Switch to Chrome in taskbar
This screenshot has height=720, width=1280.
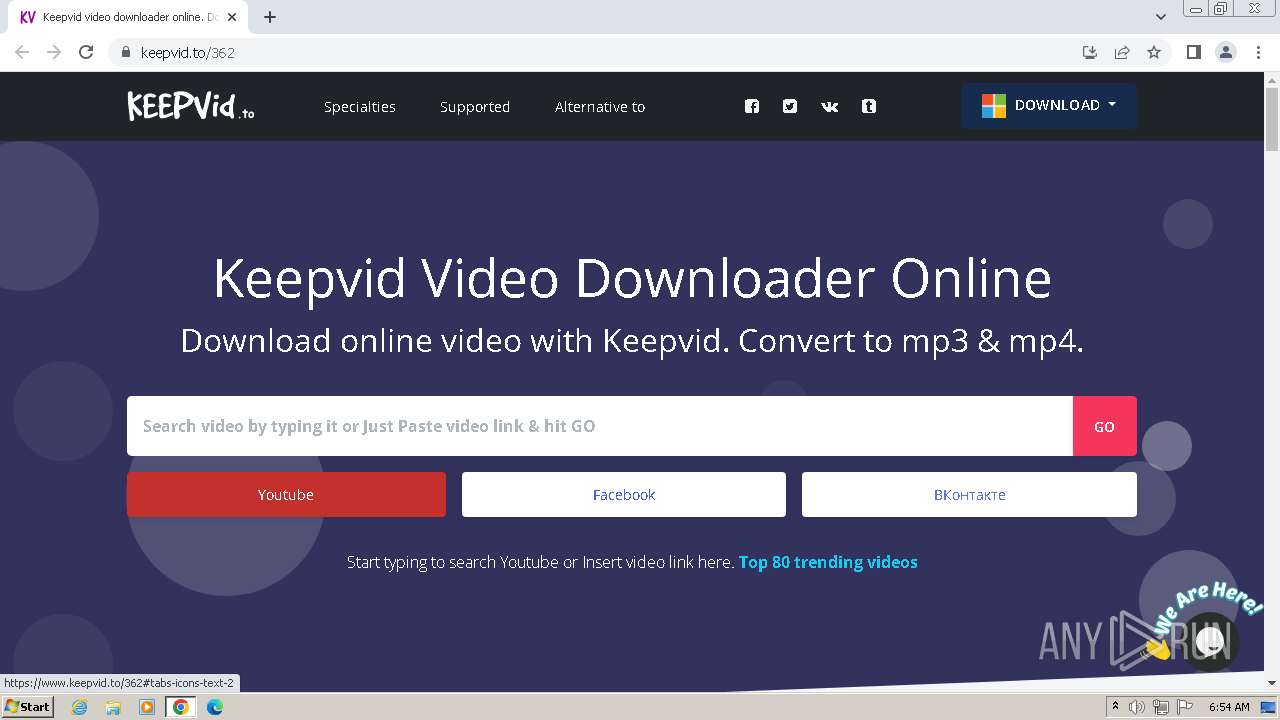coord(180,707)
